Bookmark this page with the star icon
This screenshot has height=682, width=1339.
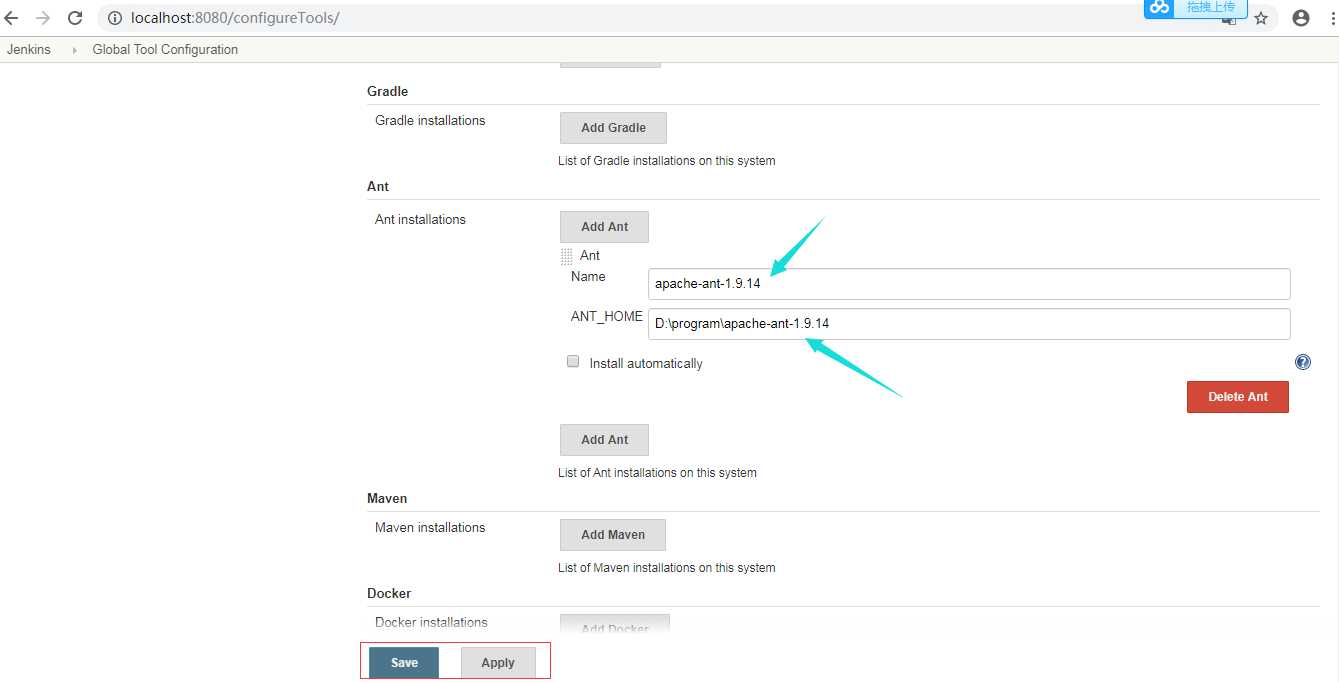point(1261,18)
